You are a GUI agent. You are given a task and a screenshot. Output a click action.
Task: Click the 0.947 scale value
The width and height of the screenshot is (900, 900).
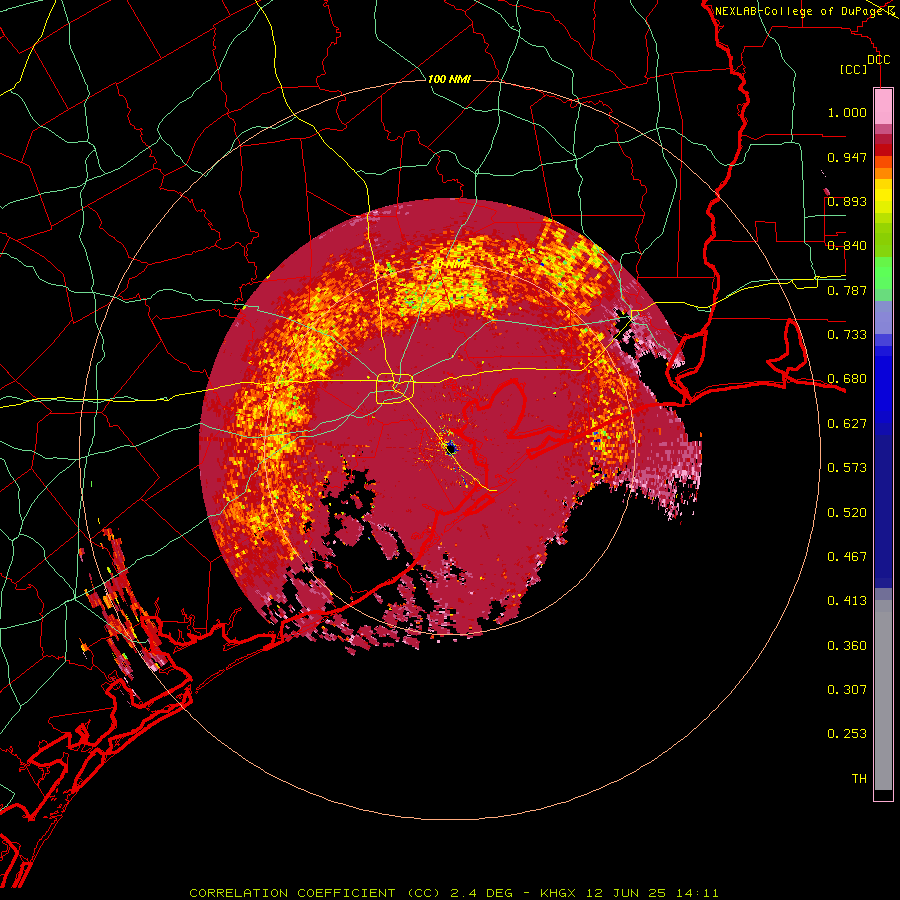847,157
